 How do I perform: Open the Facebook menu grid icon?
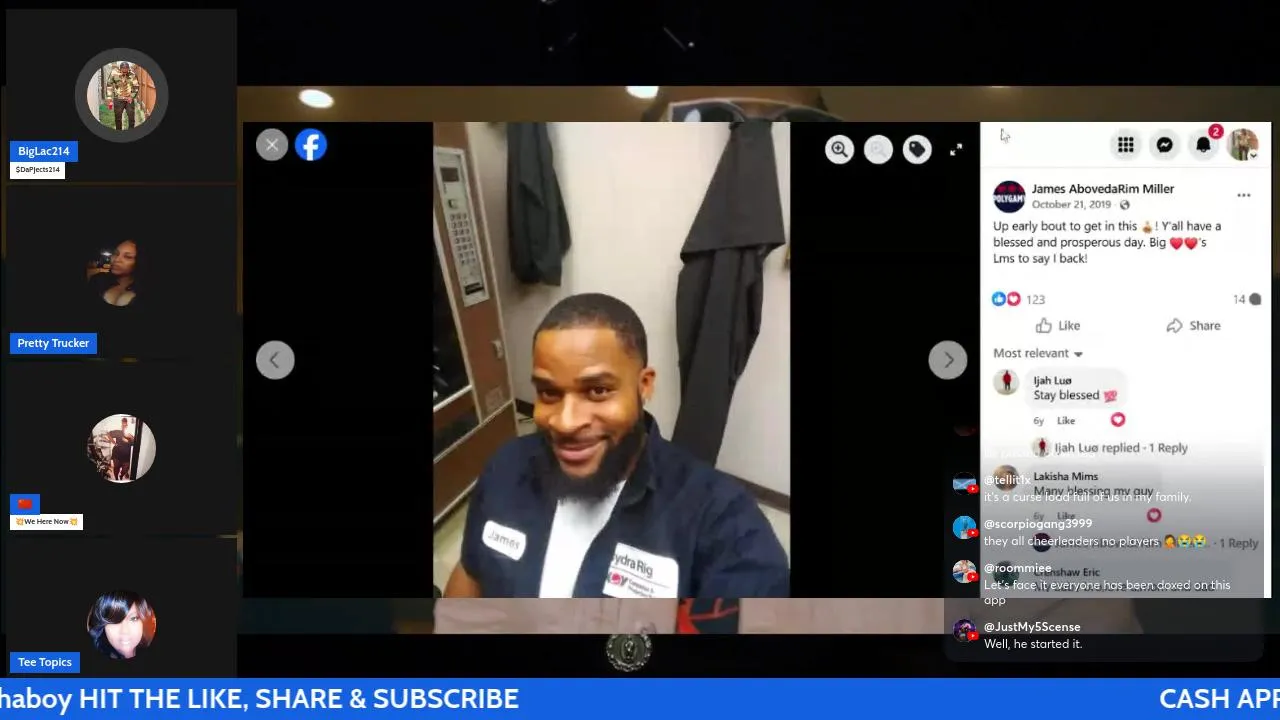point(1126,145)
